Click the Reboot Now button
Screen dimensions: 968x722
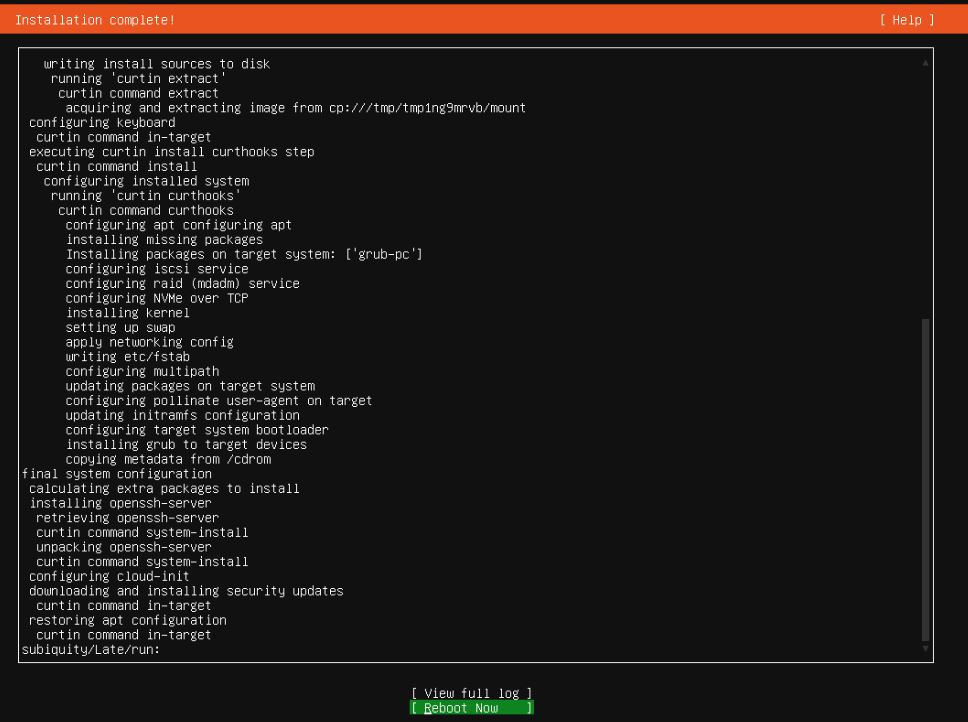[471, 708]
